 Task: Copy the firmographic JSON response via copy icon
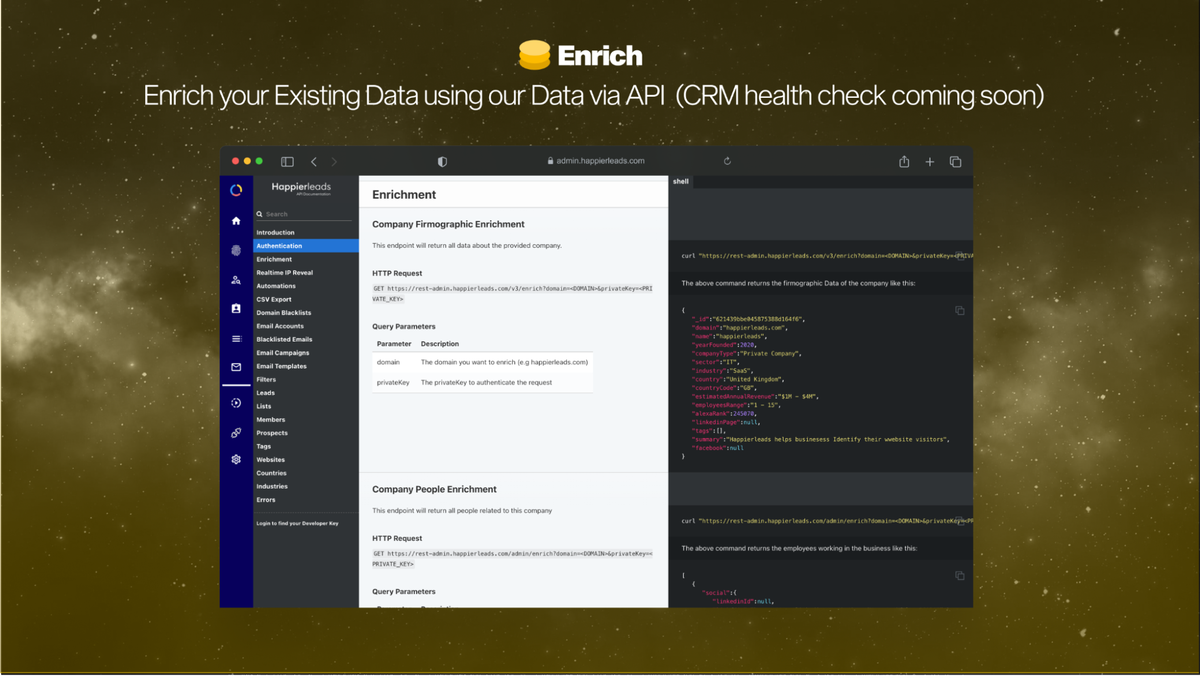click(960, 310)
